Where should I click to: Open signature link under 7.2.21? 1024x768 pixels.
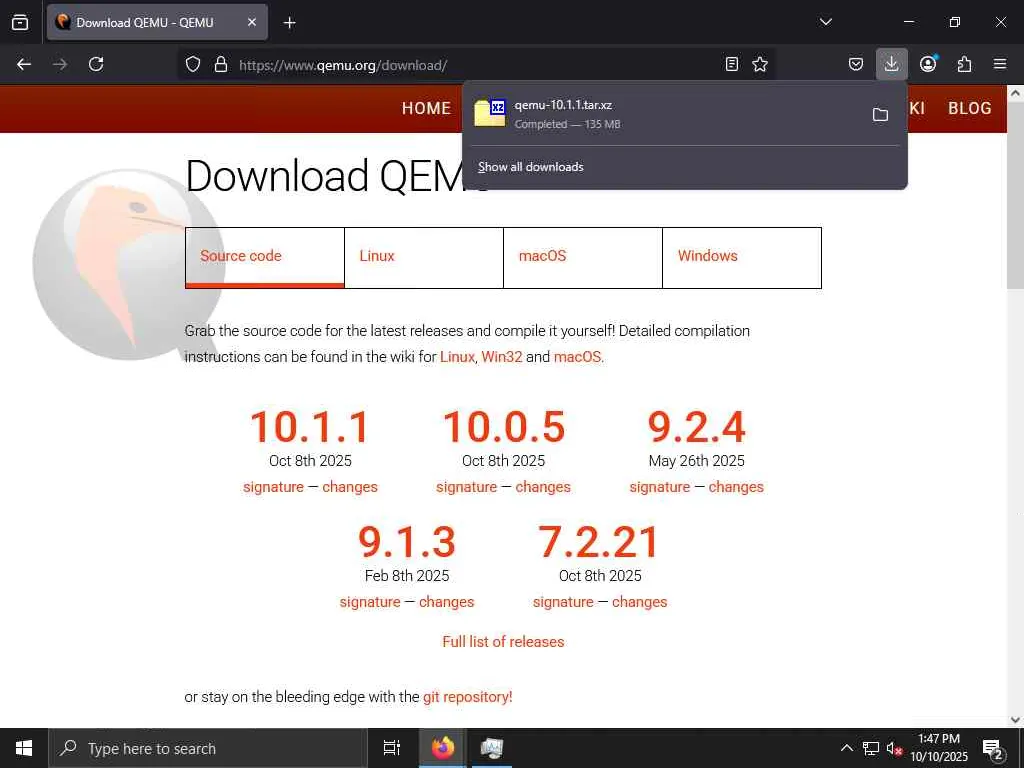point(563,602)
